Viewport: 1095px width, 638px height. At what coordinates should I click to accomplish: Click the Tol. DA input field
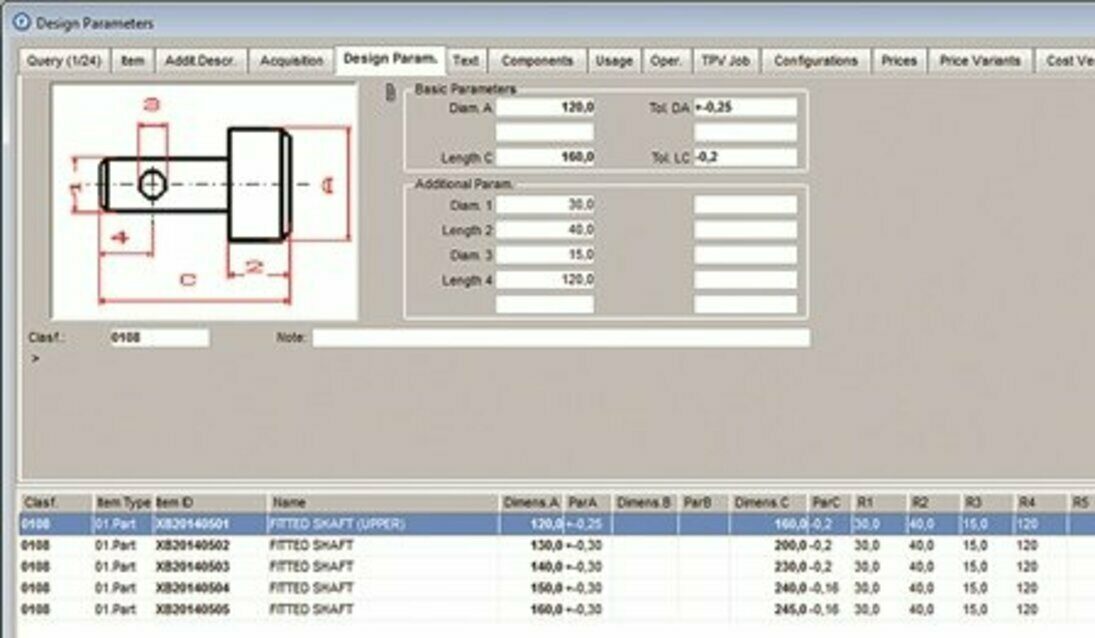[745, 107]
